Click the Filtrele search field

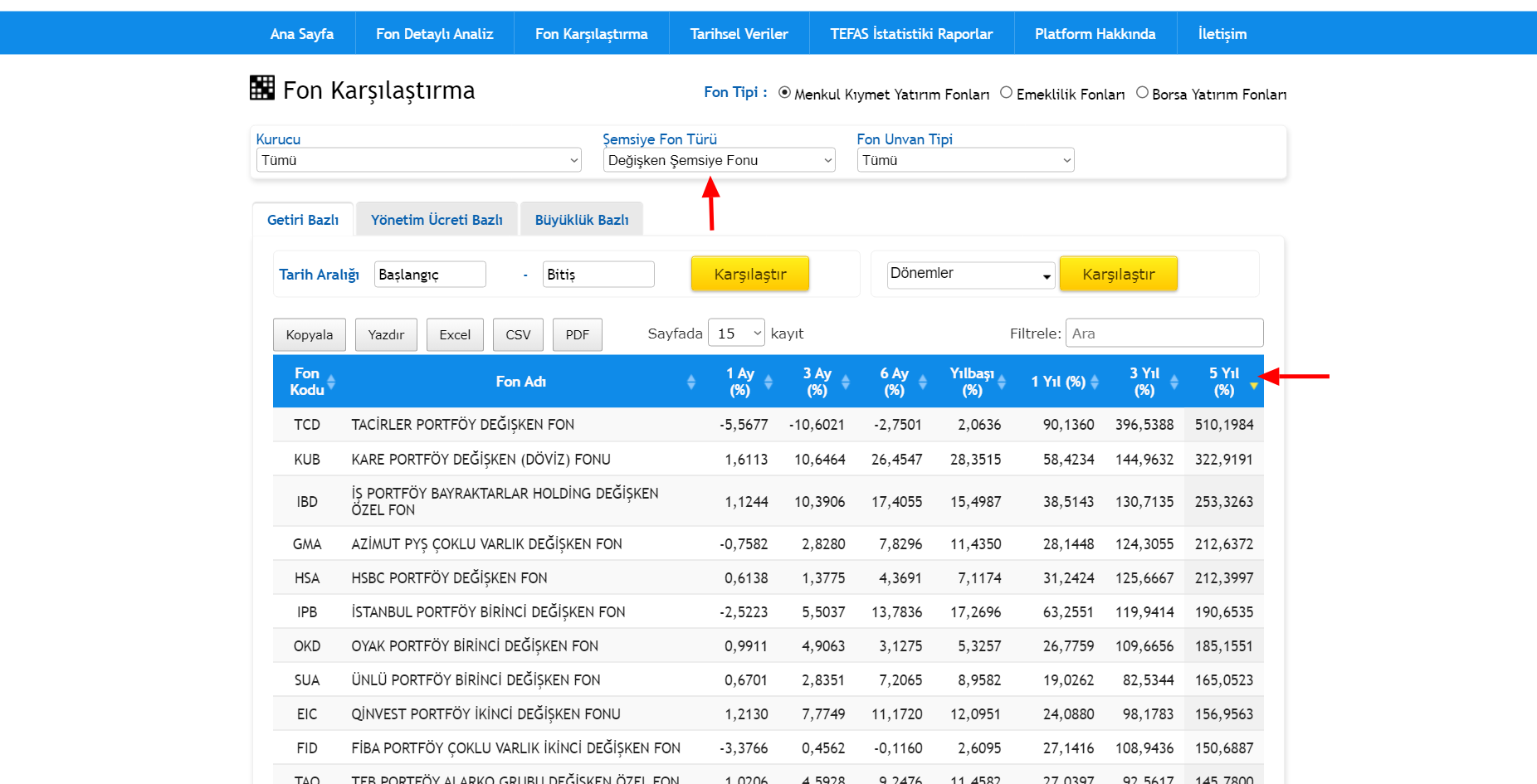tap(1164, 334)
